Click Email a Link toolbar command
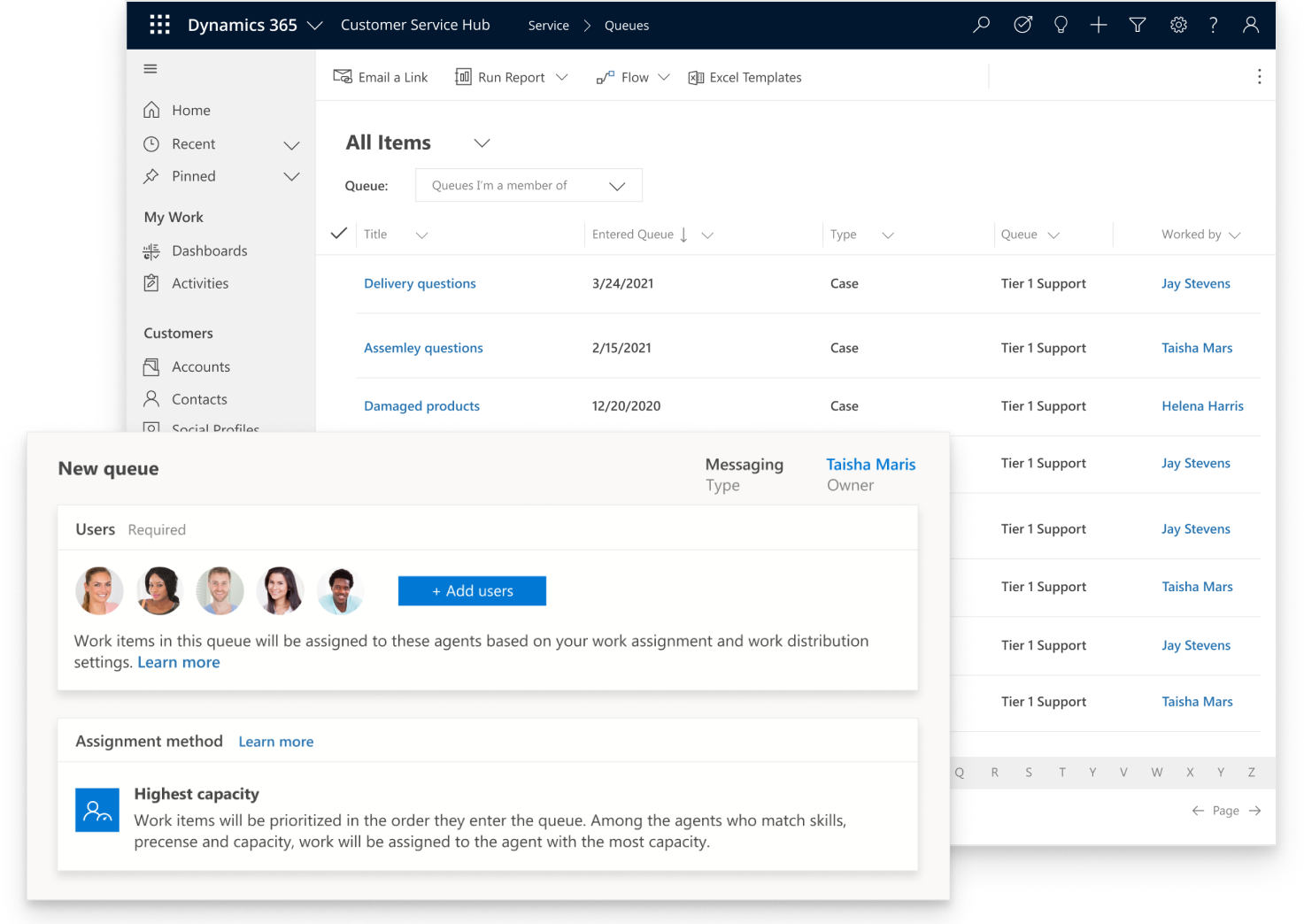This screenshot has height=924, width=1304. pyautogui.click(x=381, y=78)
